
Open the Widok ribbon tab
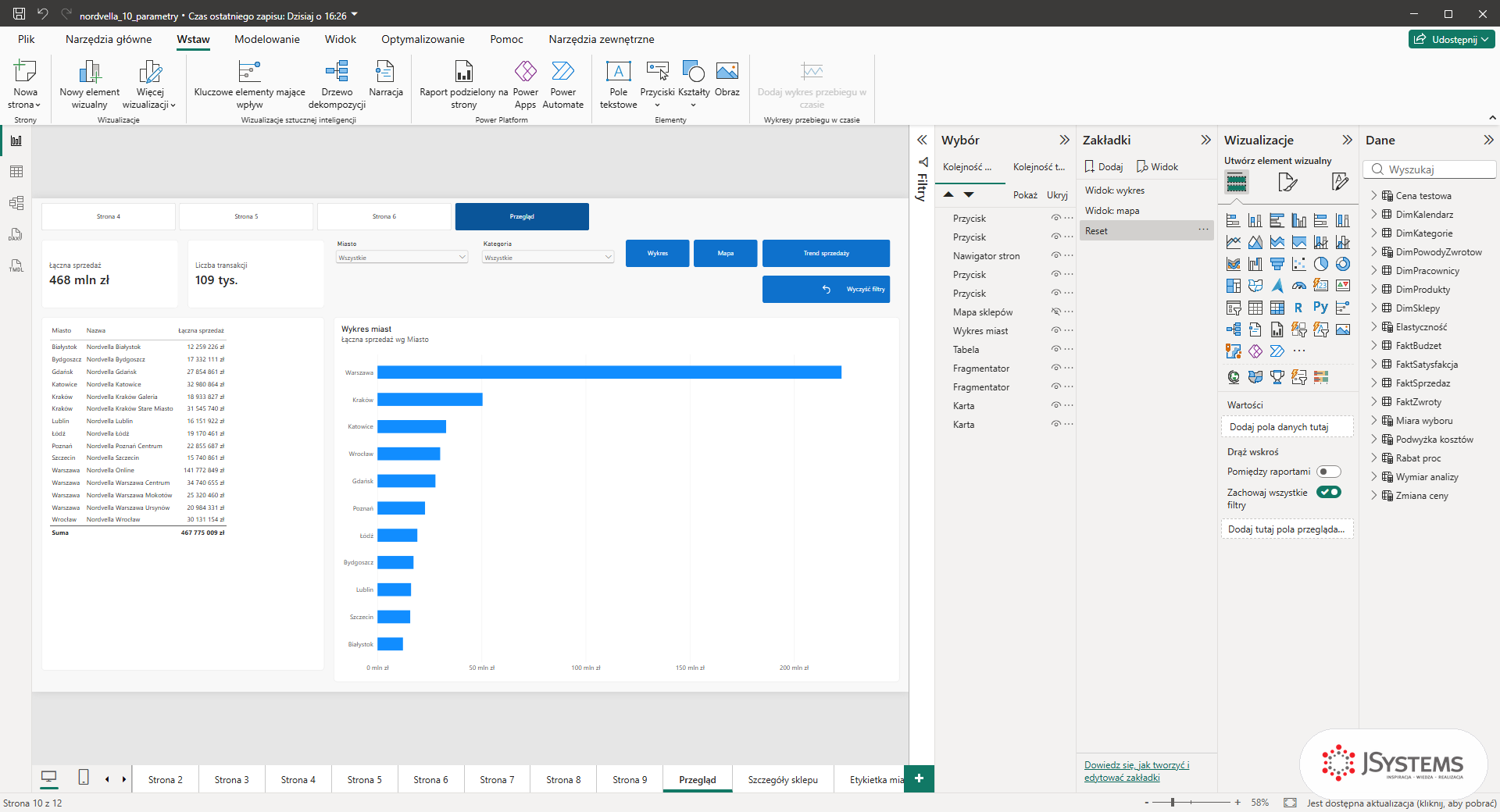(340, 39)
